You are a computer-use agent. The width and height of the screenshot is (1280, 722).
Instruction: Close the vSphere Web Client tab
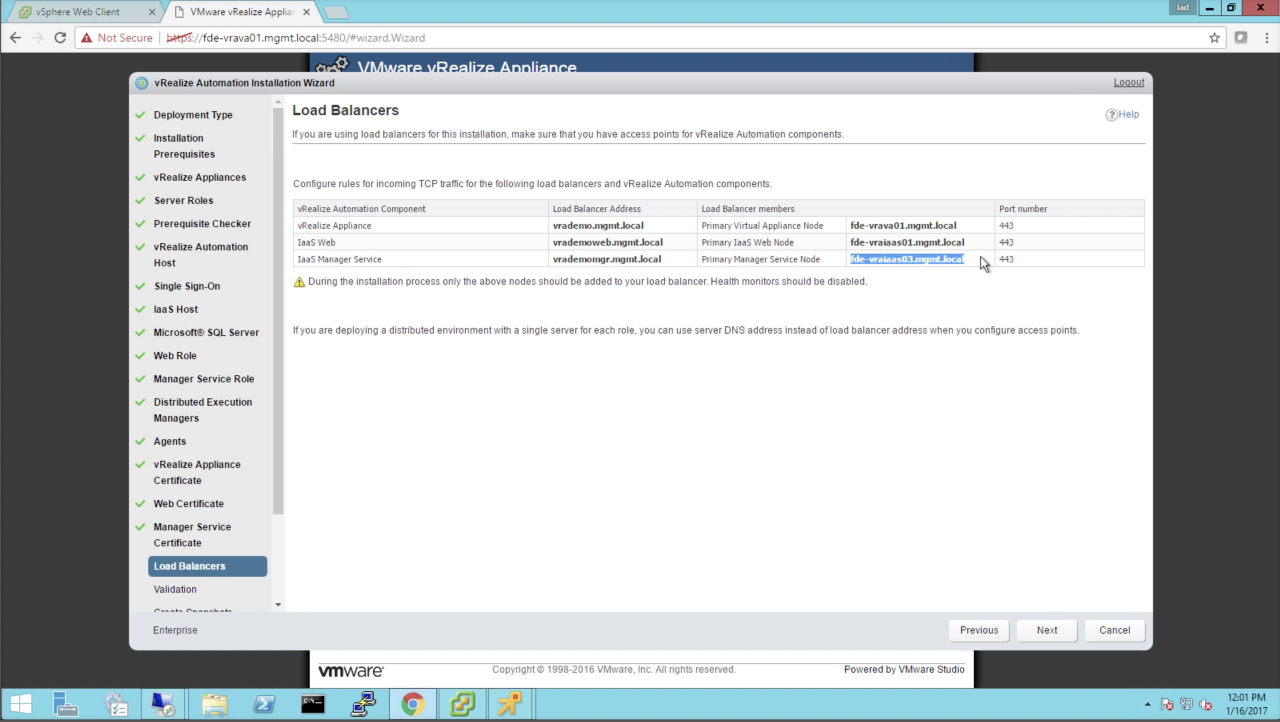tap(152, 12)
